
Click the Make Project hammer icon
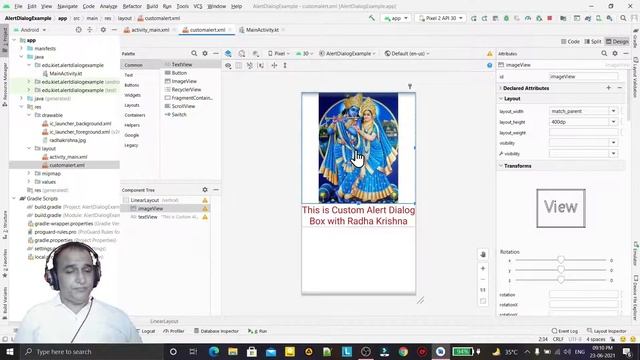(371, 18)
